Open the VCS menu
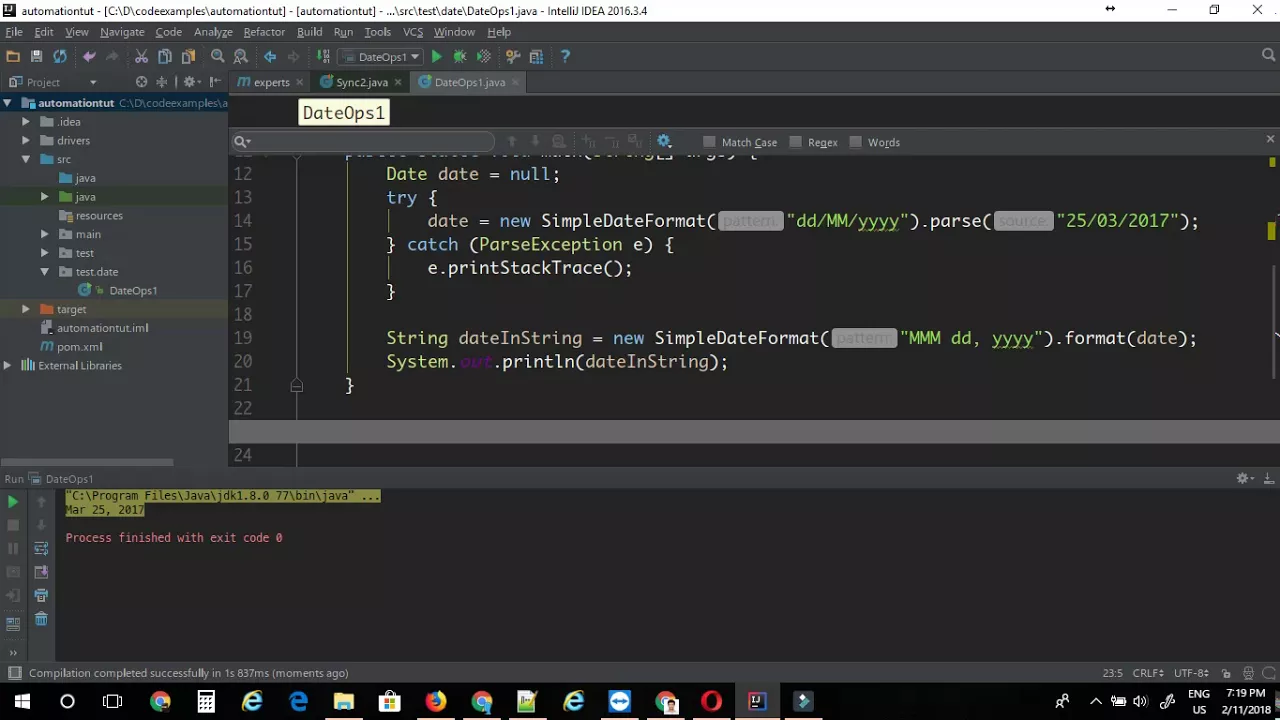 coord(413,32)
